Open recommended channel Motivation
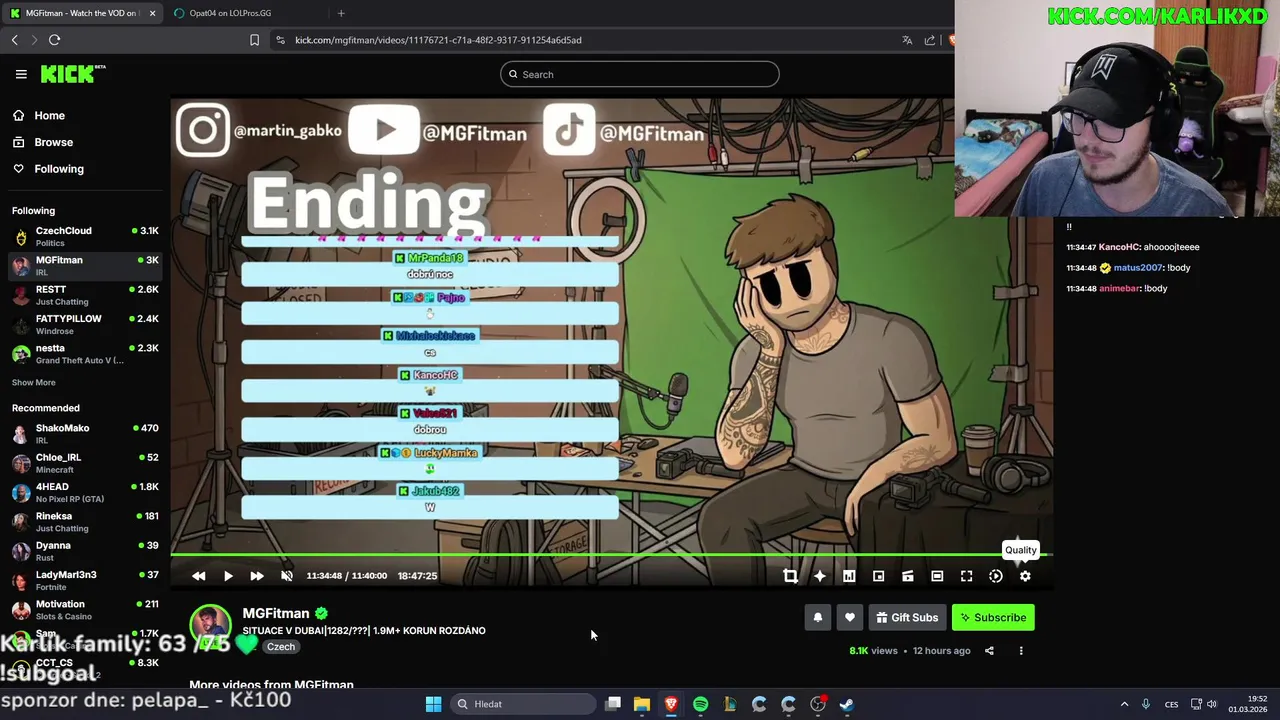 click(85, 610)
